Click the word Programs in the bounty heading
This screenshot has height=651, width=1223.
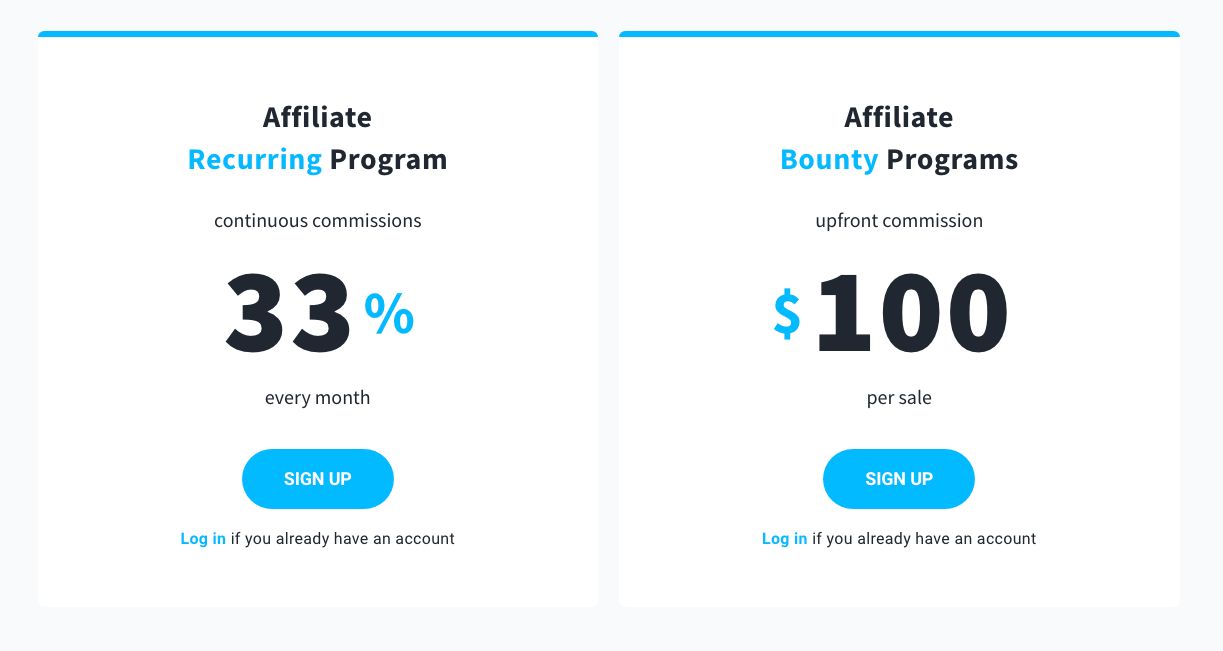(x=952, y=160)
